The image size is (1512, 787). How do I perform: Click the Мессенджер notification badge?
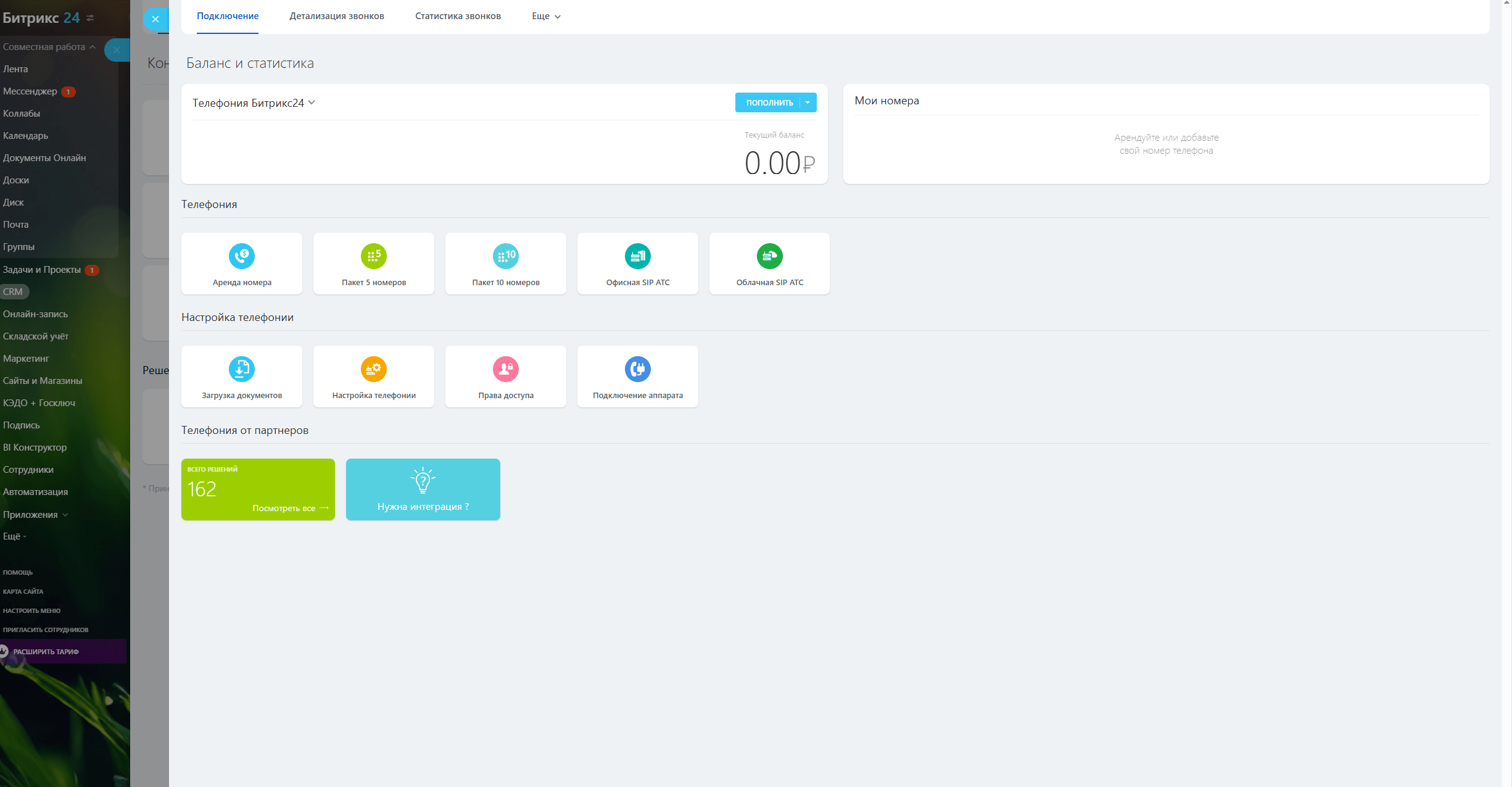[68, 91]
